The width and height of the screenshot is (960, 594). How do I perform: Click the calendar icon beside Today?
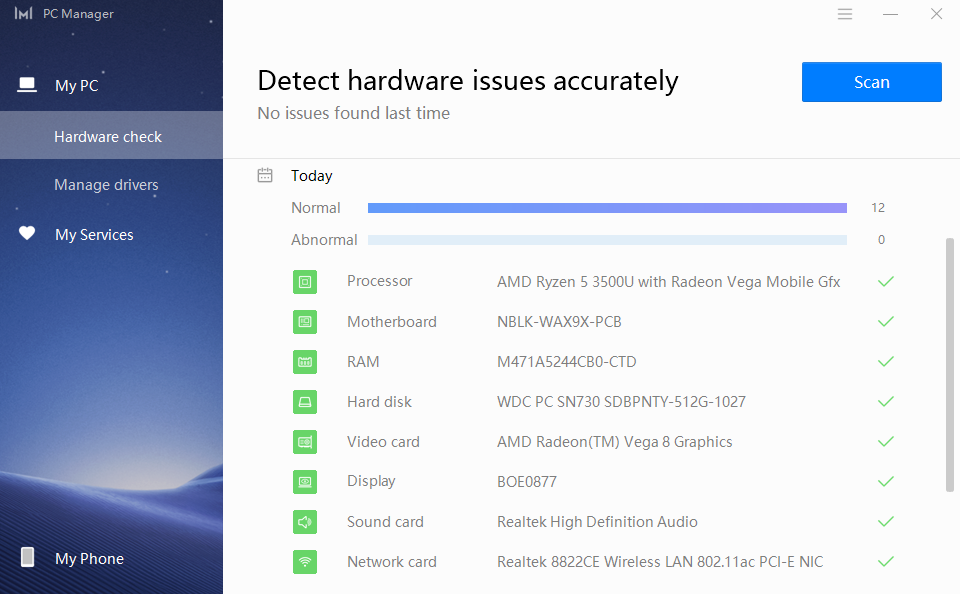click(265, 176)
